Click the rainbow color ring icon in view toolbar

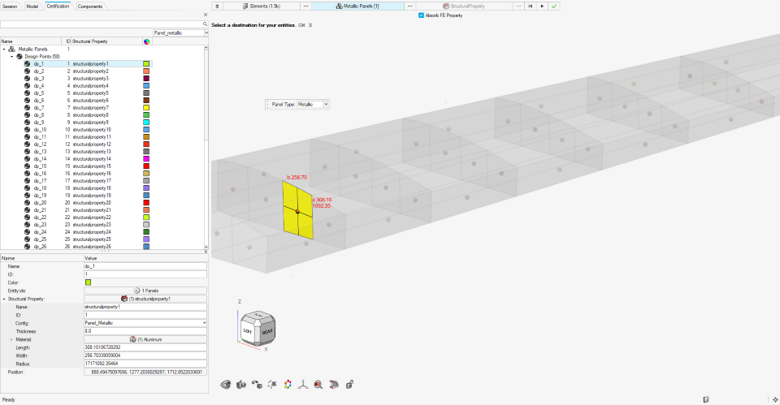coord(288,385)
